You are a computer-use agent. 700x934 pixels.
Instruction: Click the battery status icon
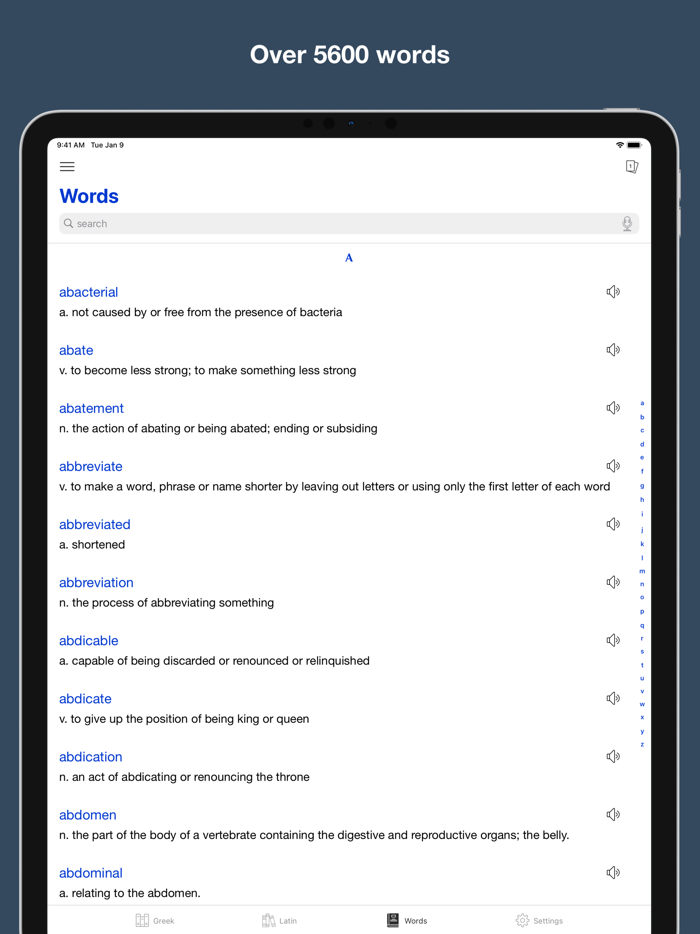coord(634,145)
